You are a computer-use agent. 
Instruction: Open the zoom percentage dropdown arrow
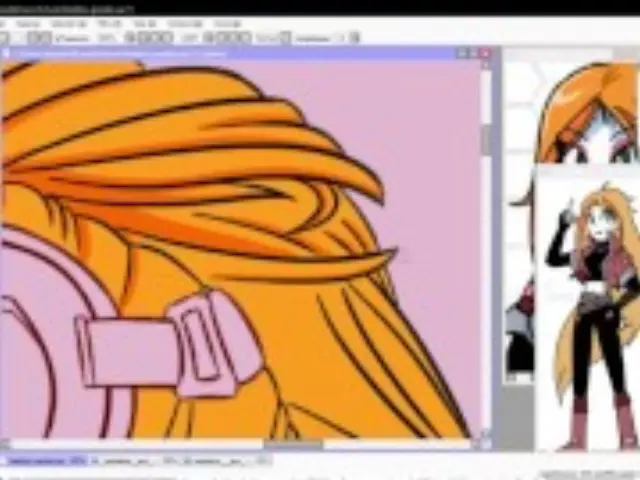(x=131, y=38)
